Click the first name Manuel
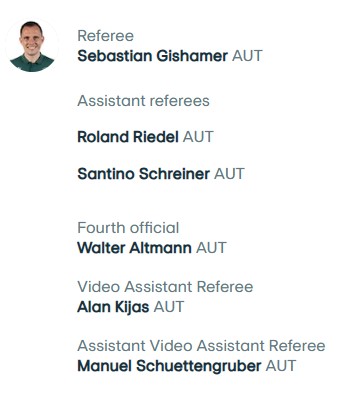 coord(105,366)
